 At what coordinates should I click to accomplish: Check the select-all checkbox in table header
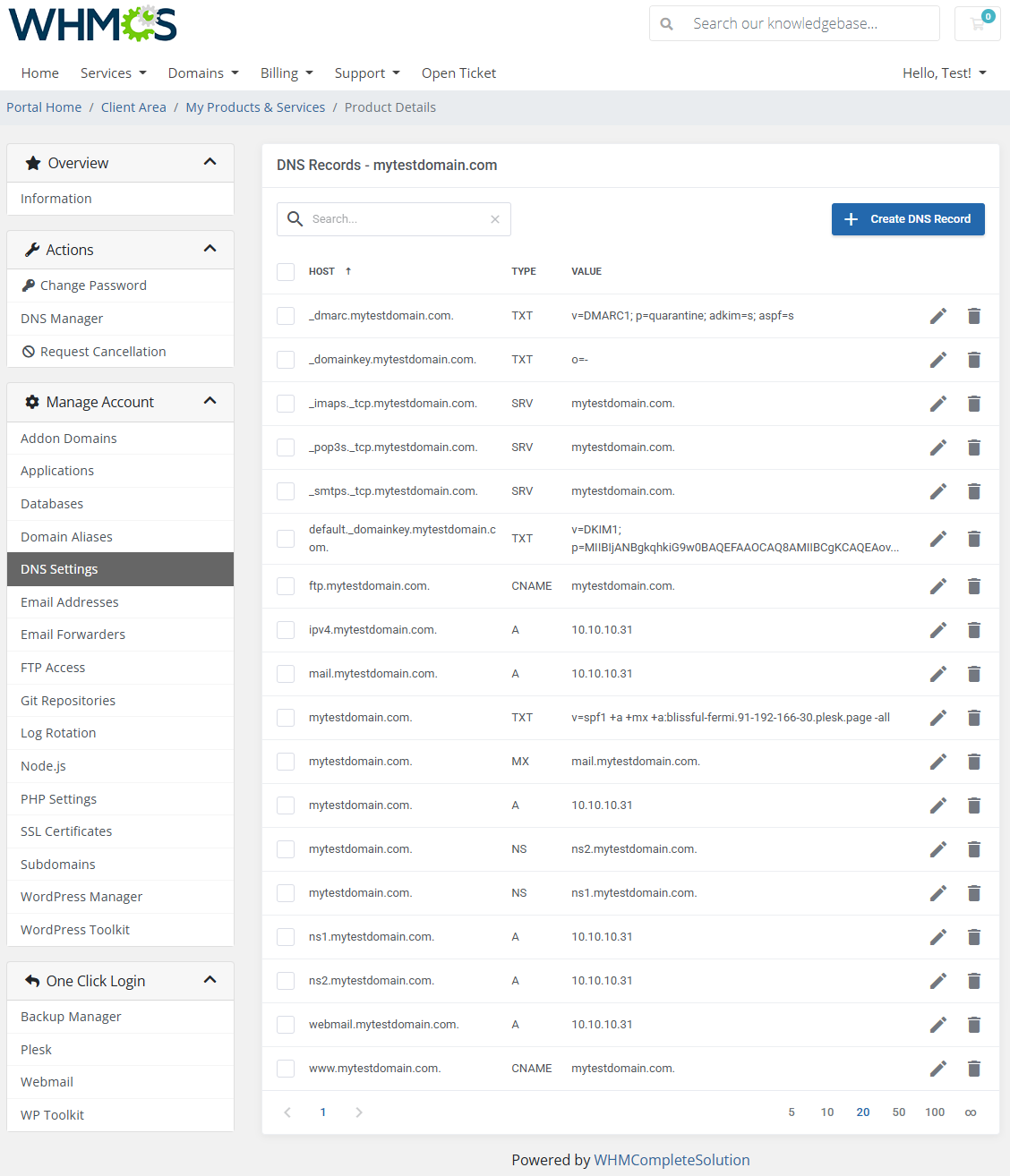click(286, 271)
